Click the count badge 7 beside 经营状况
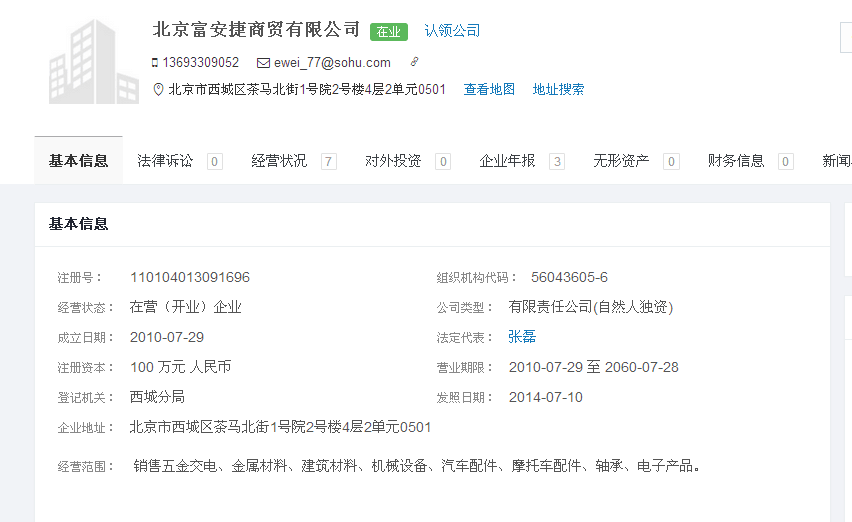Viewport: 852px width, 522px height. click(x=328, y=162)
